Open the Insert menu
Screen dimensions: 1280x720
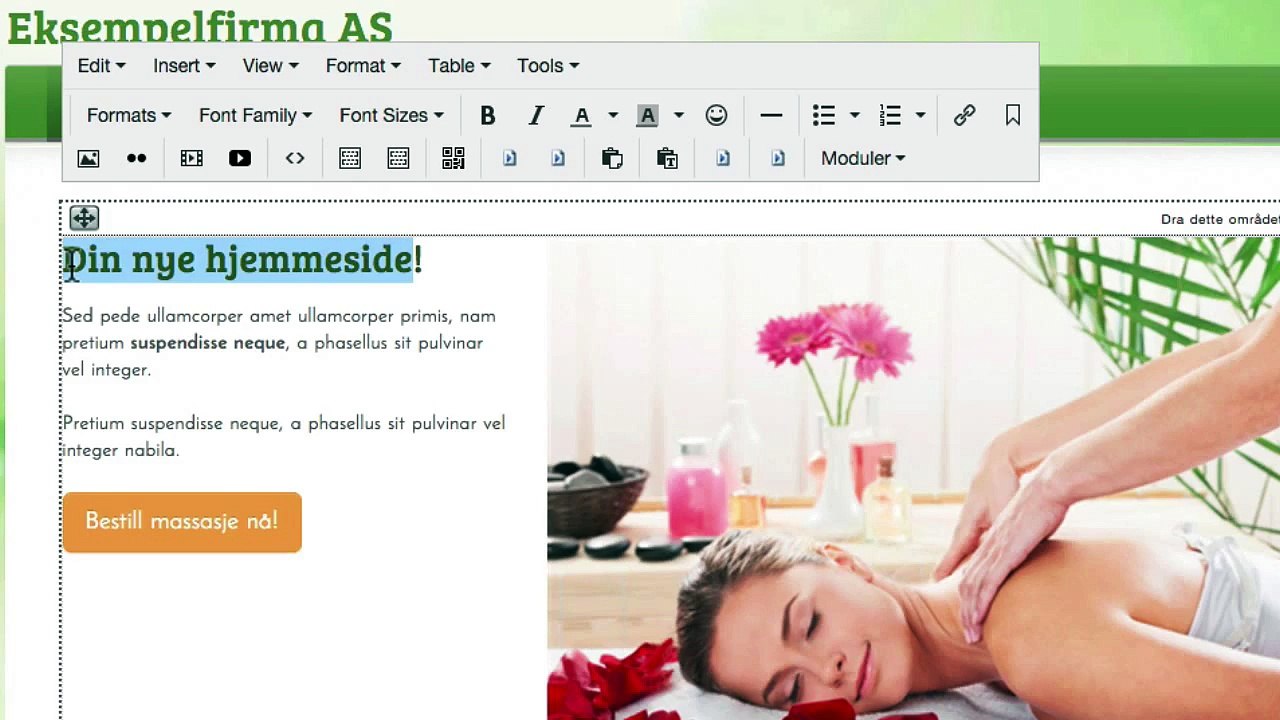click(184, 65)
